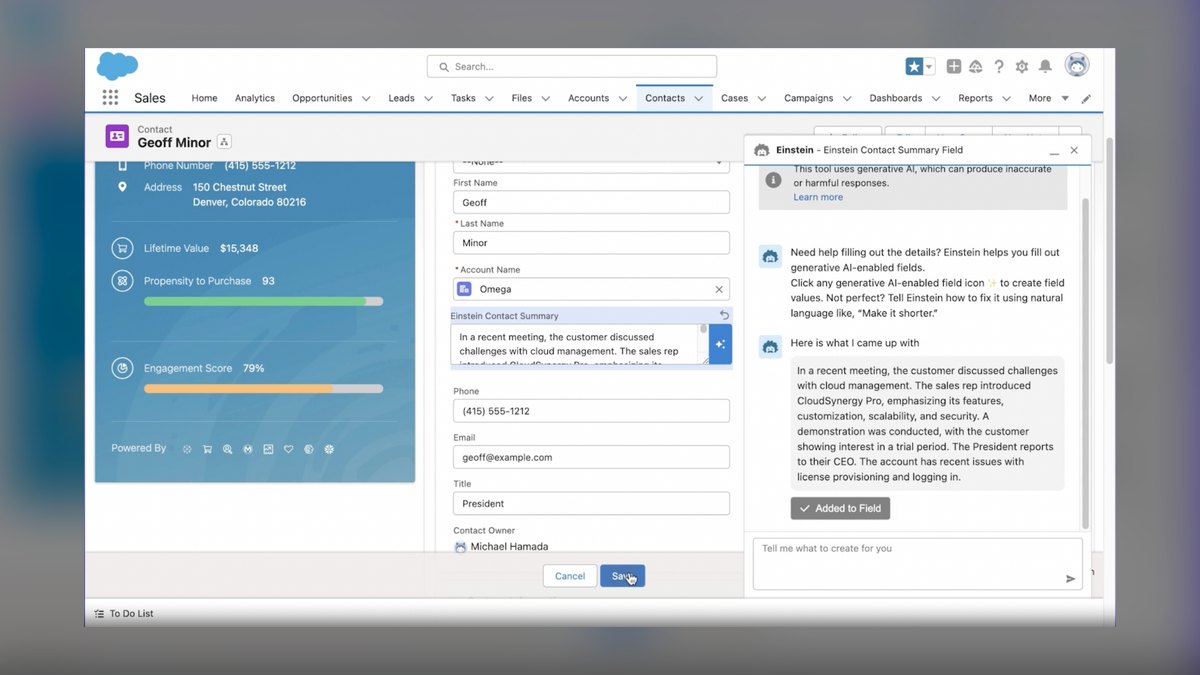Open the Notifications bell icon
The width and height of the screenshot is (1200, 675).
click(x=1045, y=66)
